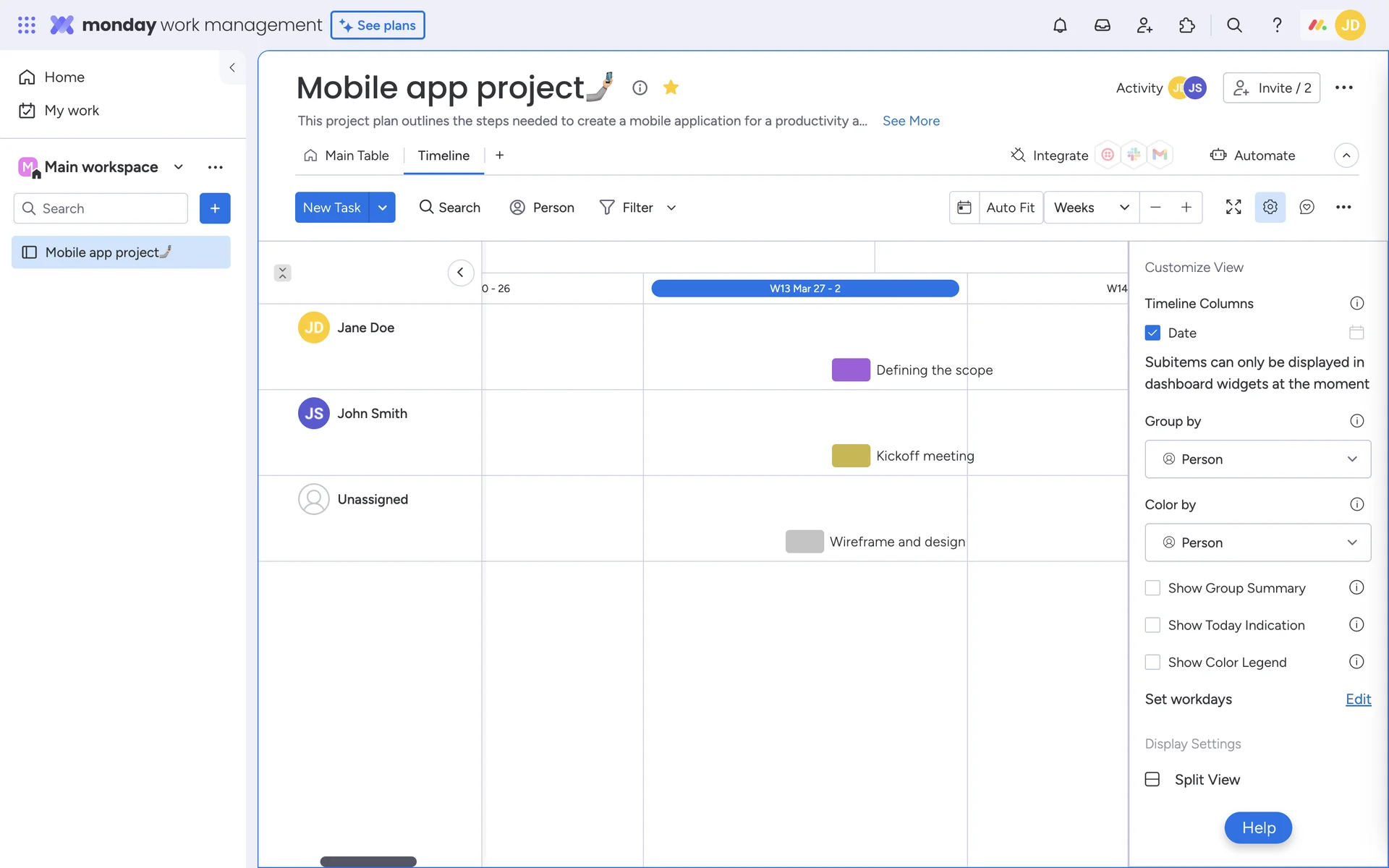Select the Timeline tab
This screenshot has height=868, width=1389.
pyautogui.click(x=443, y=156)
